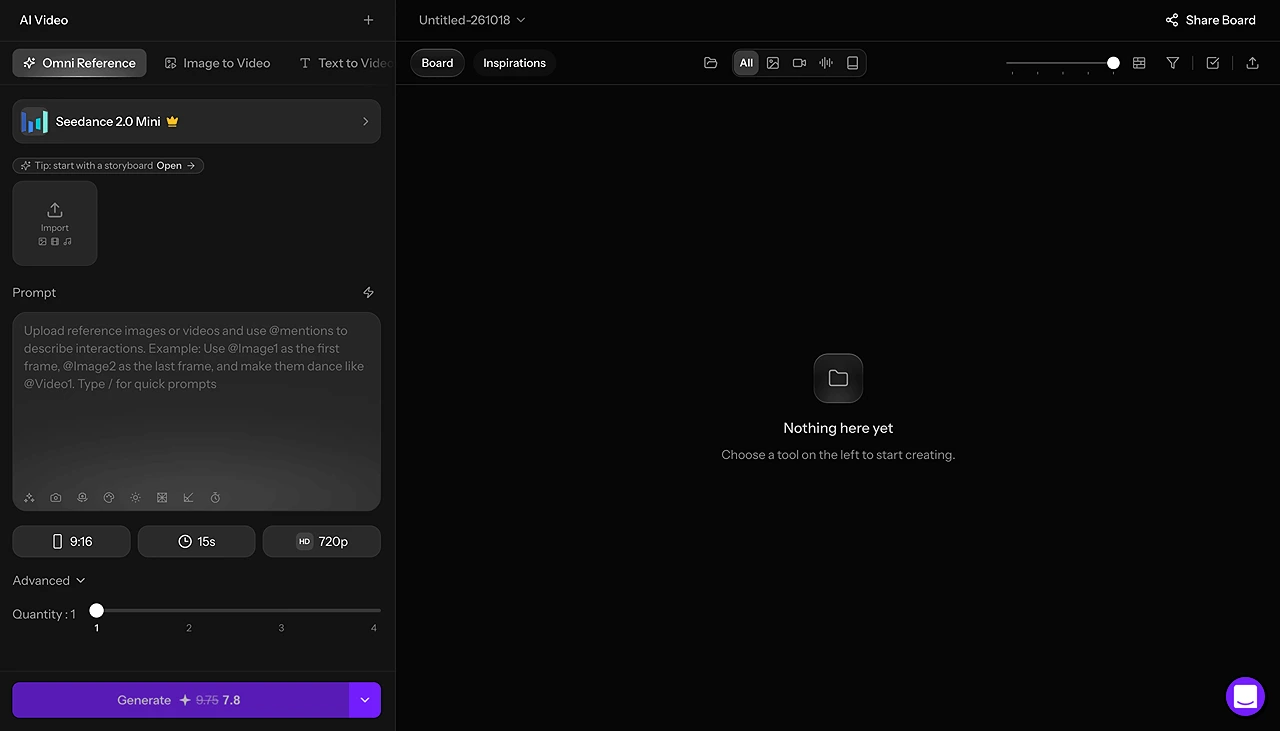Open the funnel filter icon
The height and width of the screenshot is (731, 1280).
[x=1173, y=63]
